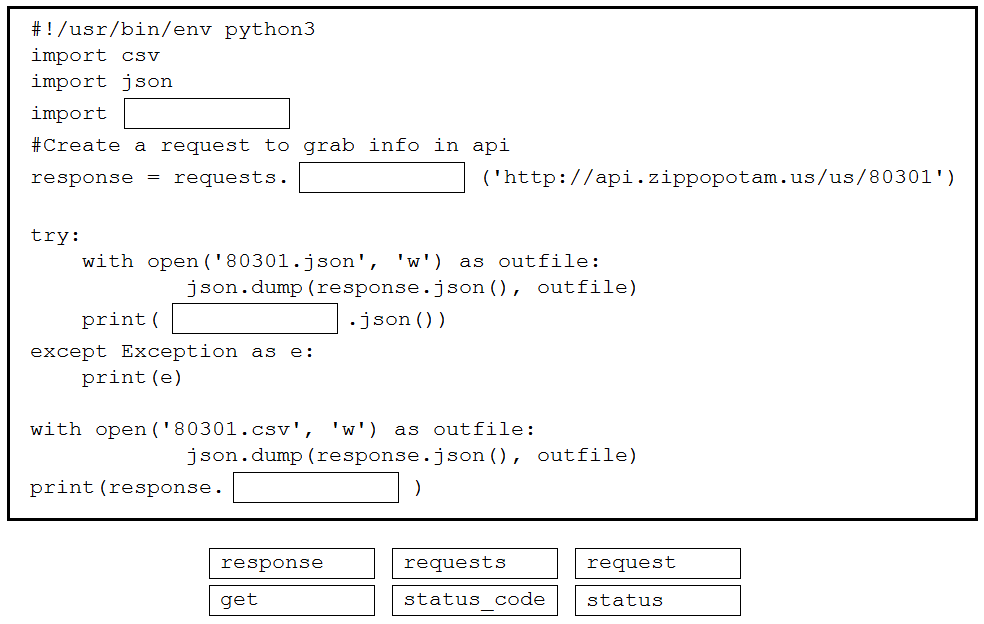Click the 'try:' keyword line
This screenshot has width=984, height=624.
(x=55, y=236)
